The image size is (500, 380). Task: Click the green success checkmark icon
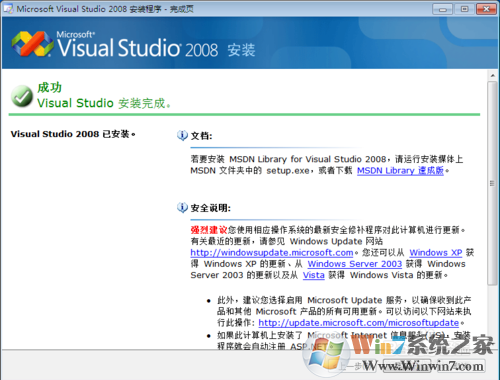click(x=22, y=96)
